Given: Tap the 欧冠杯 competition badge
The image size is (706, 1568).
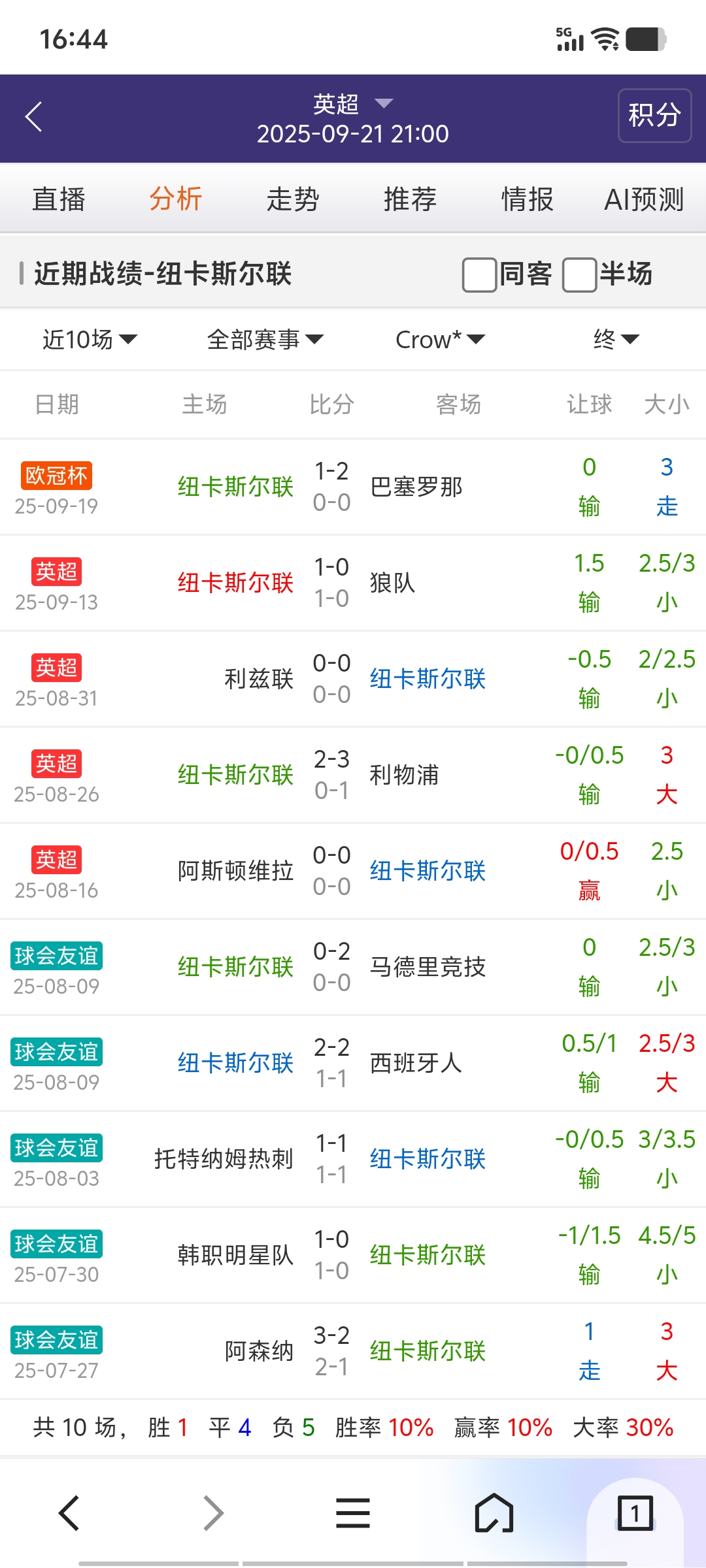Looking at the screenshot, I should [56, 476].
